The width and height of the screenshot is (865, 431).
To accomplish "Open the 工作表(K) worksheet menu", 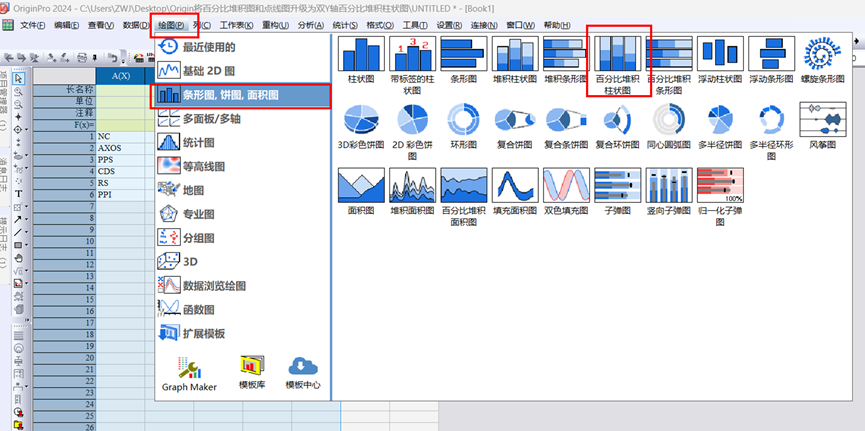I will 236,25.
